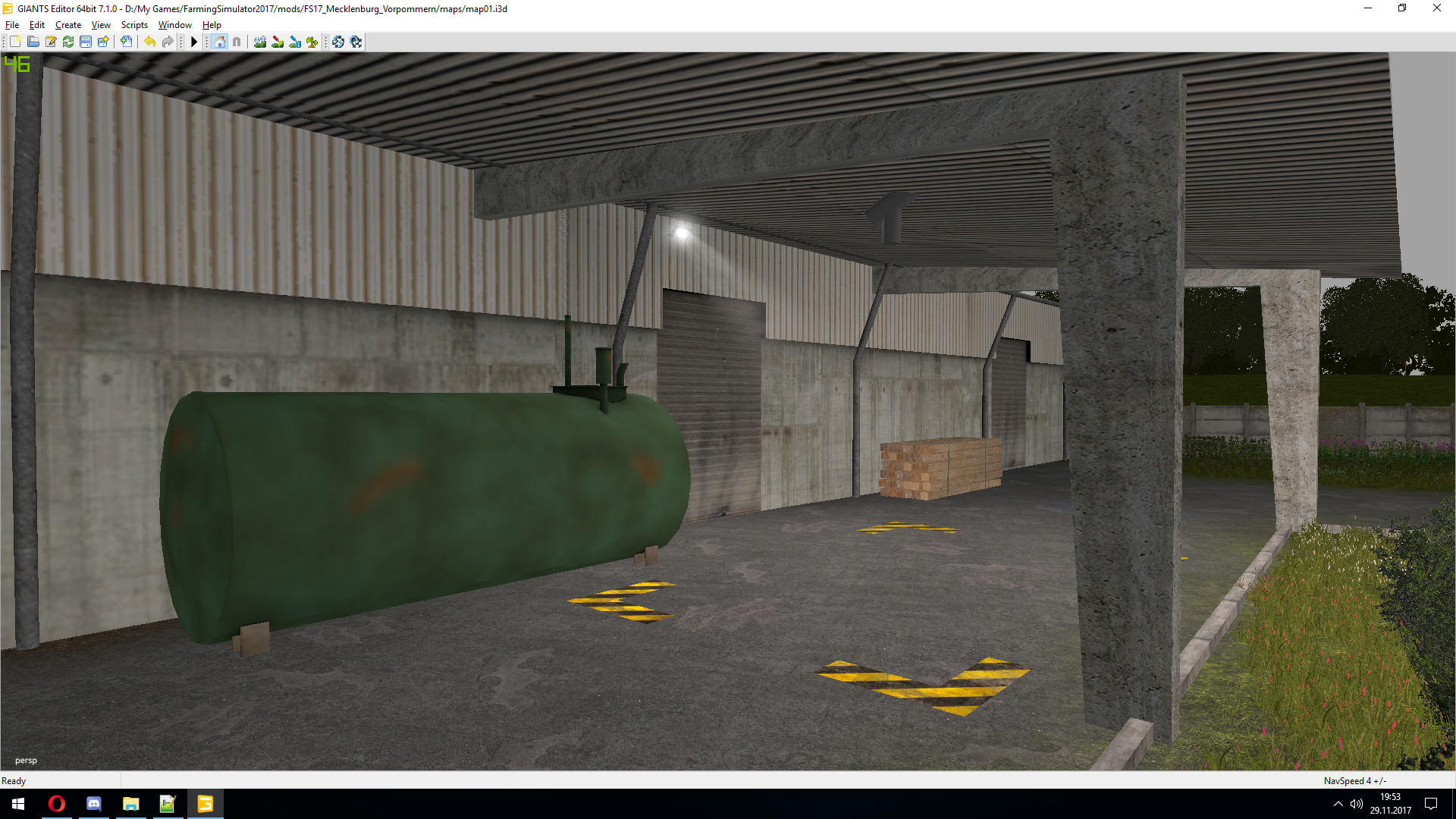Screen dimensions: 1456x819
Task: Save the map using the floppy icon
Action: 86,42
